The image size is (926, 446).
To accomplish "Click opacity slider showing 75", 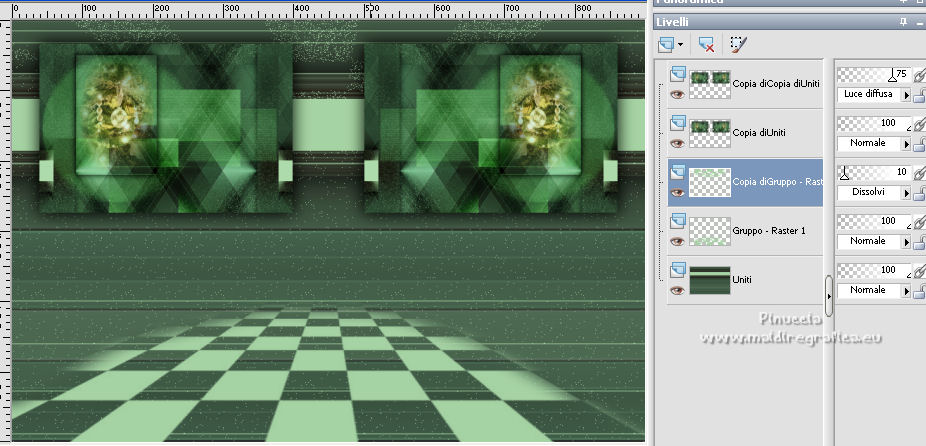I will coord(874,74).
